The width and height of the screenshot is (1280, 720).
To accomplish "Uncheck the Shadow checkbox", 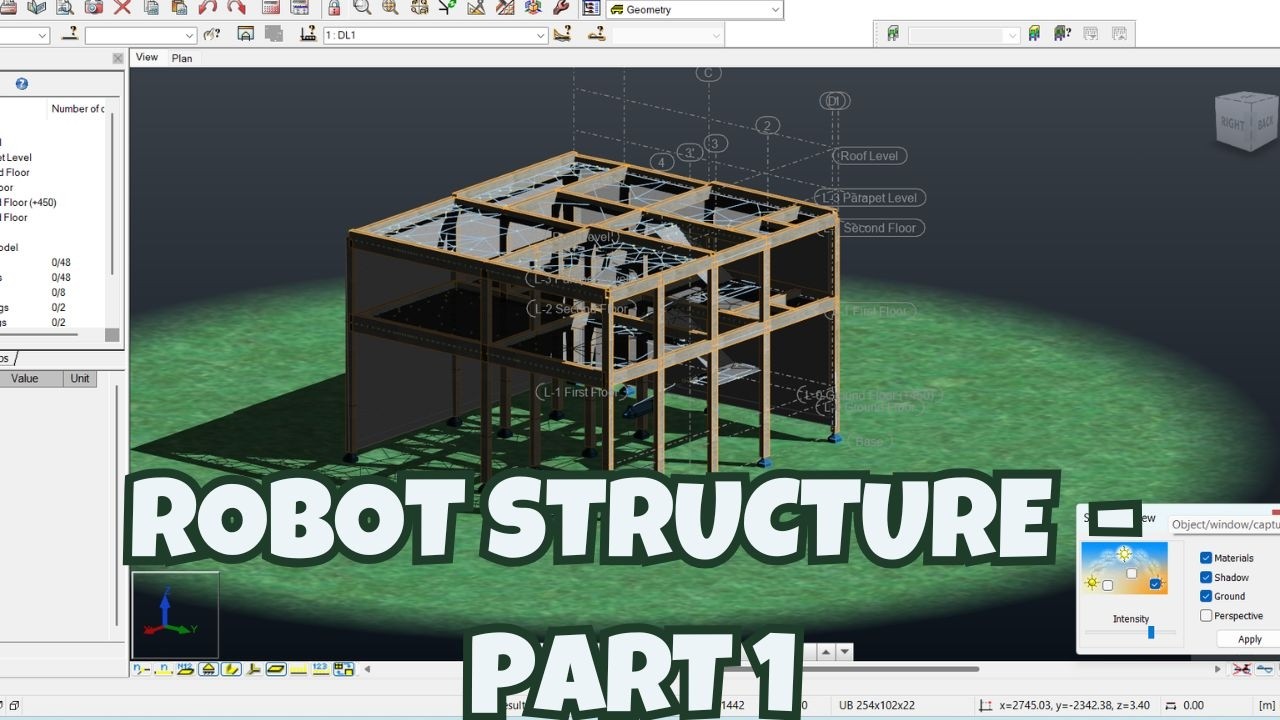I will [1206, 577].
